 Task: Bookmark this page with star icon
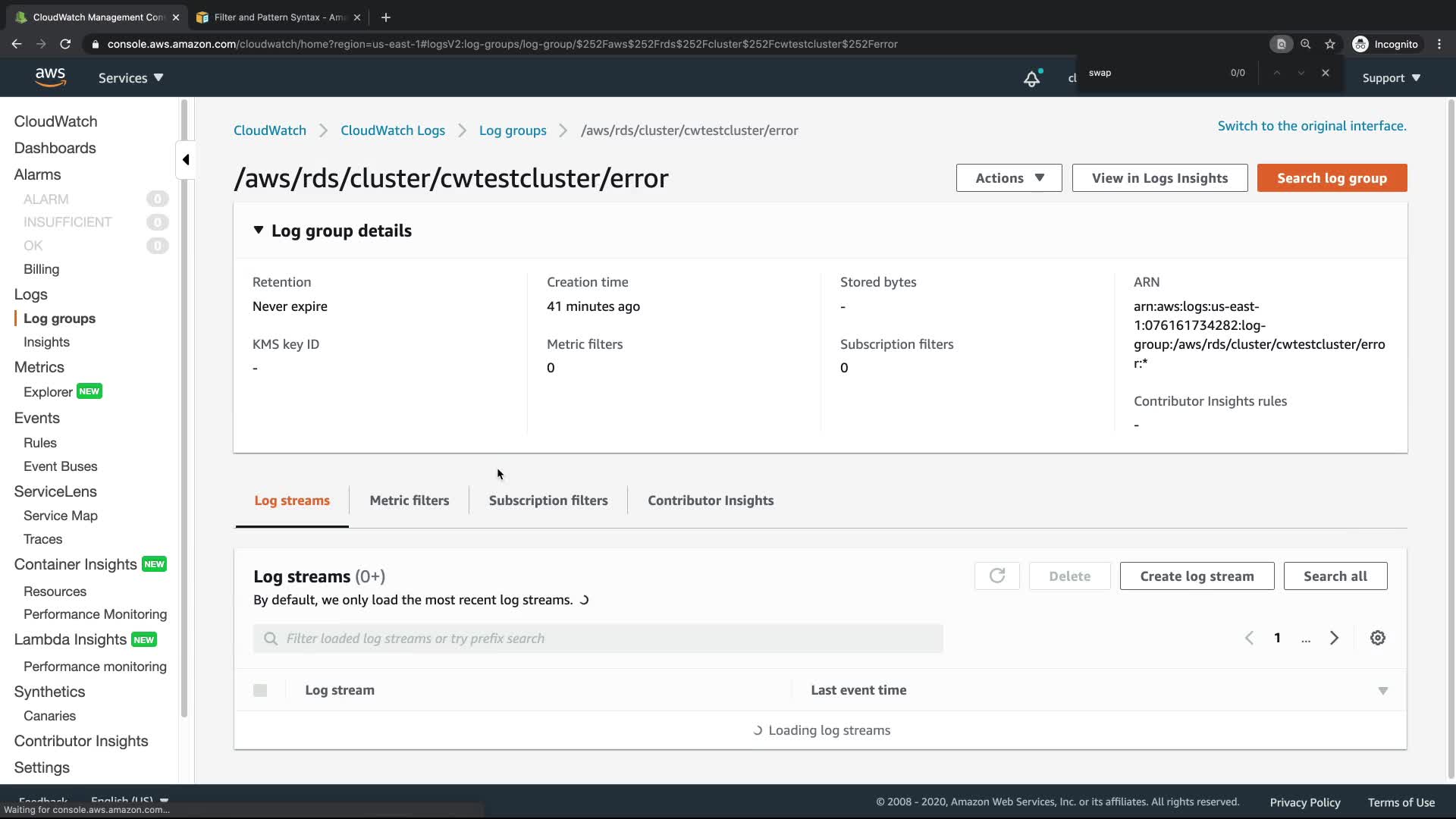(x=1329, y=44)
